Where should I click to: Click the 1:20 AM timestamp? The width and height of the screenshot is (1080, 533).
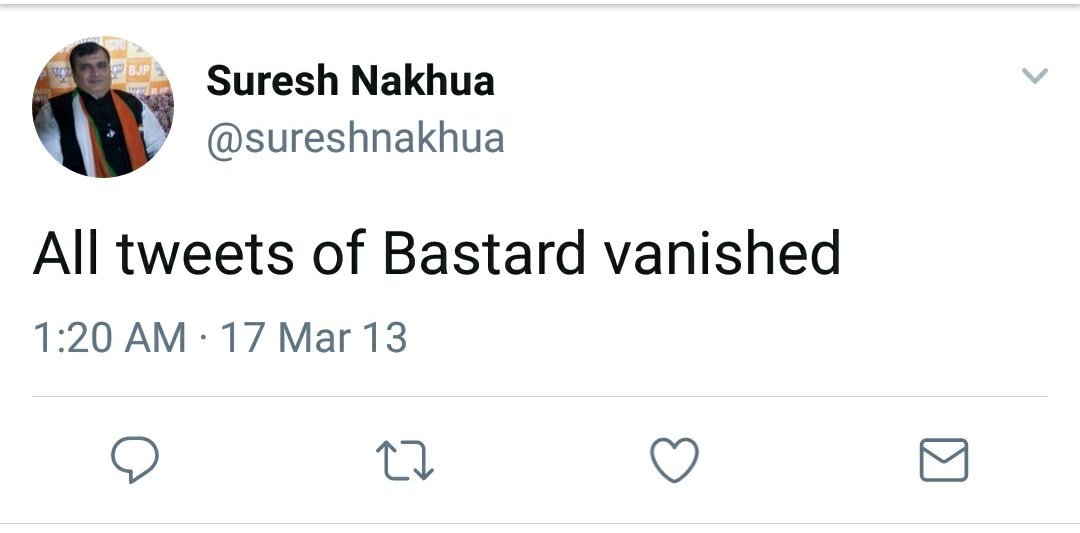coord(109,338)
